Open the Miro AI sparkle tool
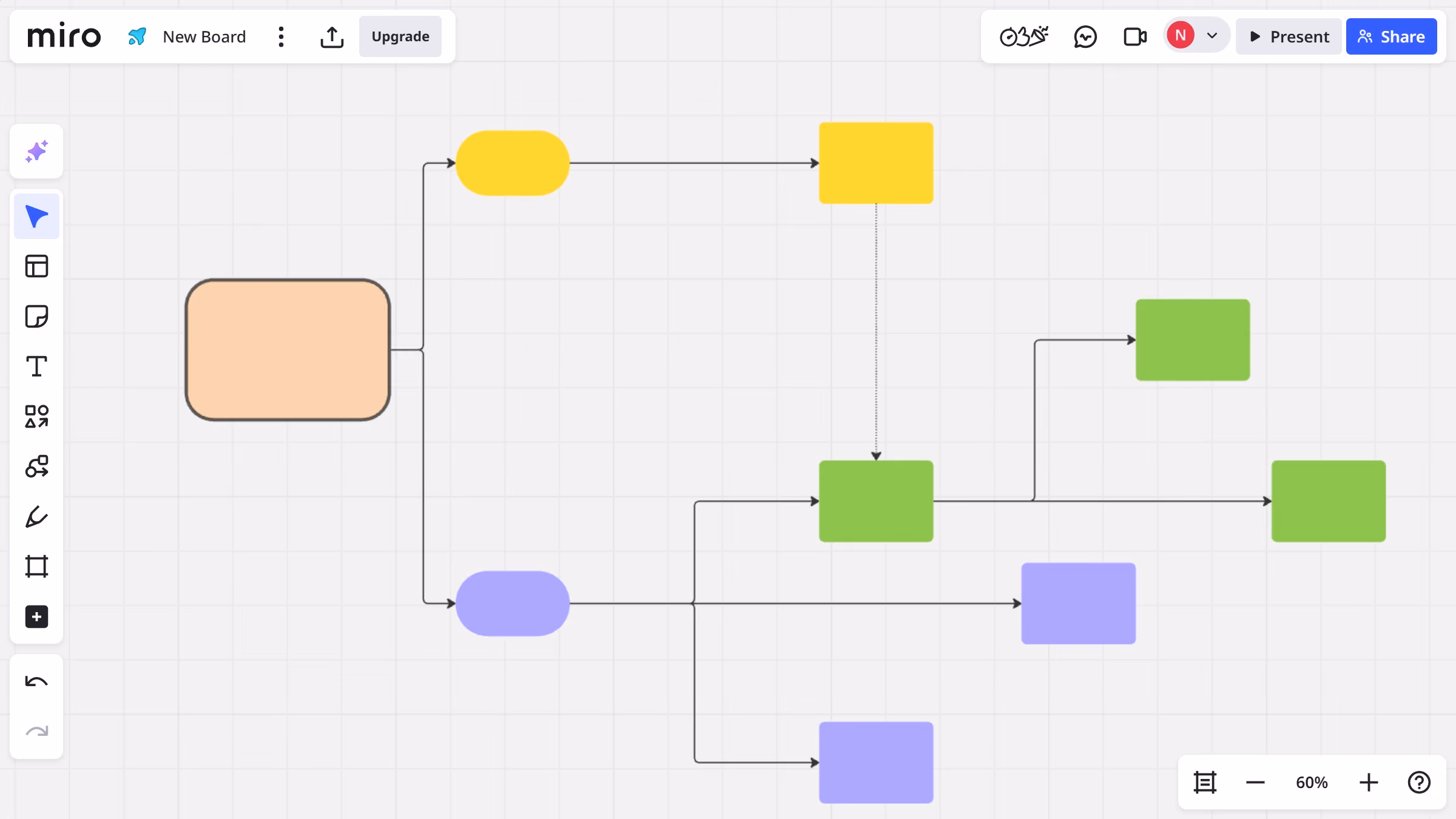The image size is (1456, 819). (36, 151)
